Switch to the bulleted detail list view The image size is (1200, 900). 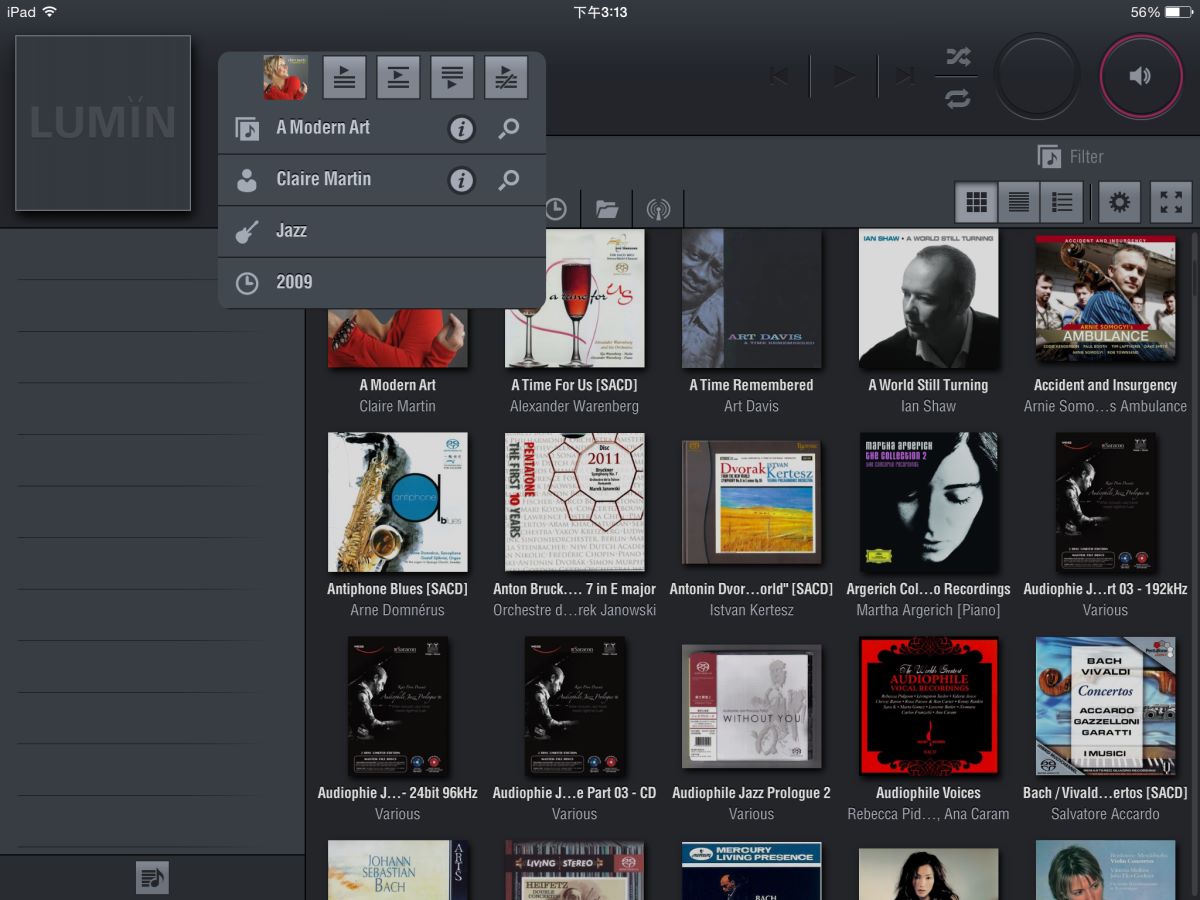[x=1062, y=203]
